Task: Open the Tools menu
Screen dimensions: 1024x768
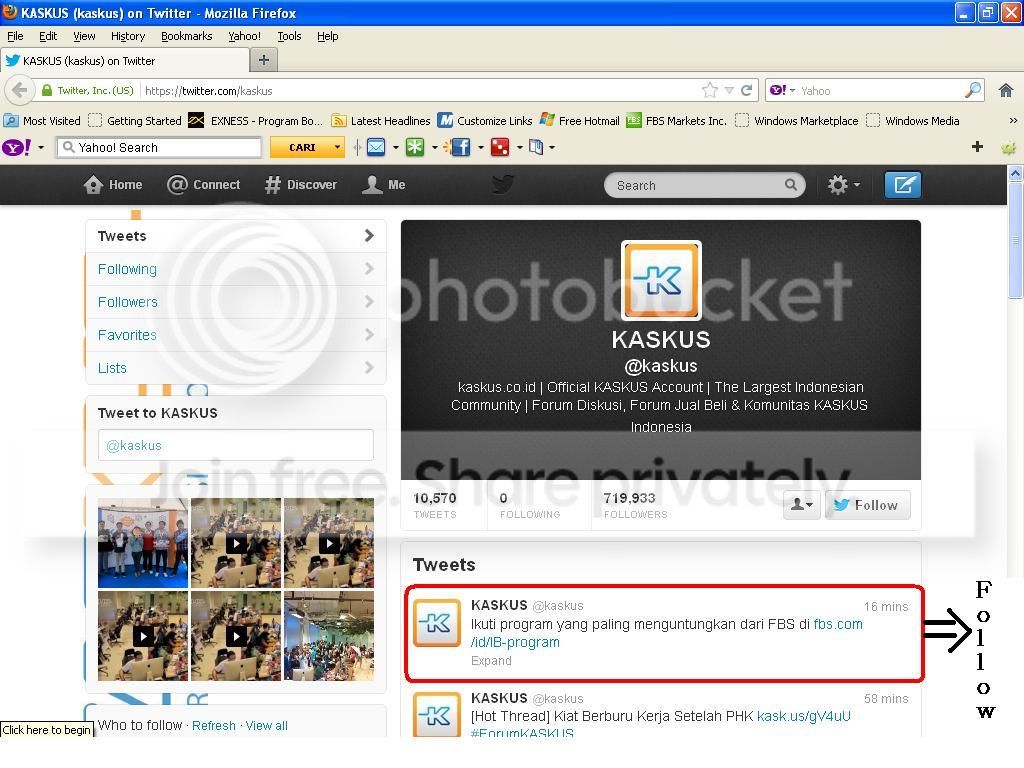Action: [289, 36]
